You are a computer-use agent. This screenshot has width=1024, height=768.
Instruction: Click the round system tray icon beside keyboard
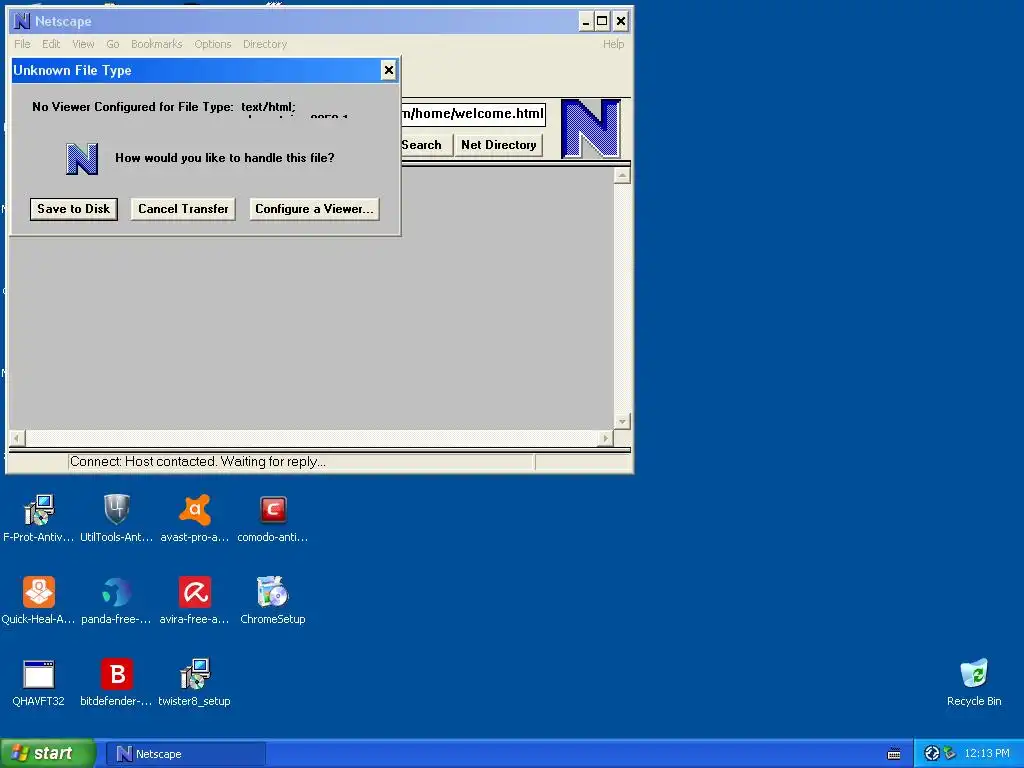932,754
